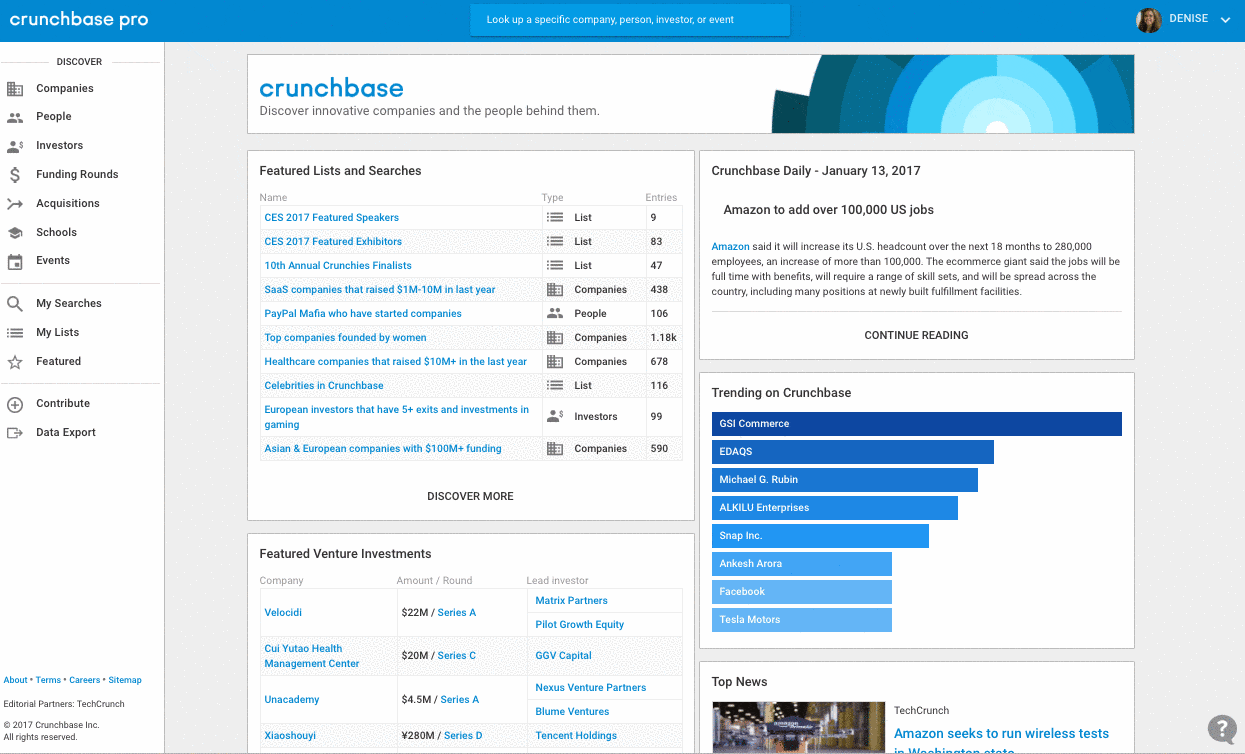Click the company search input field
Image resolution: width=1245 pixels, height=754 pixels.
[630, 19]
